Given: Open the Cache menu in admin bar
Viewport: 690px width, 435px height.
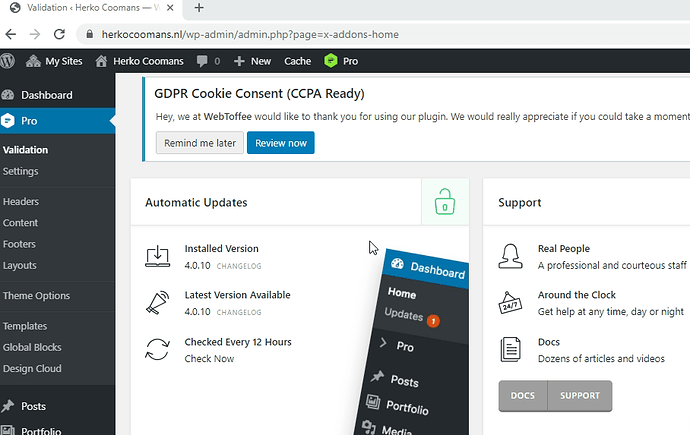Looking at the screenshot, I should pyautogui.click(x=297, y=61).
